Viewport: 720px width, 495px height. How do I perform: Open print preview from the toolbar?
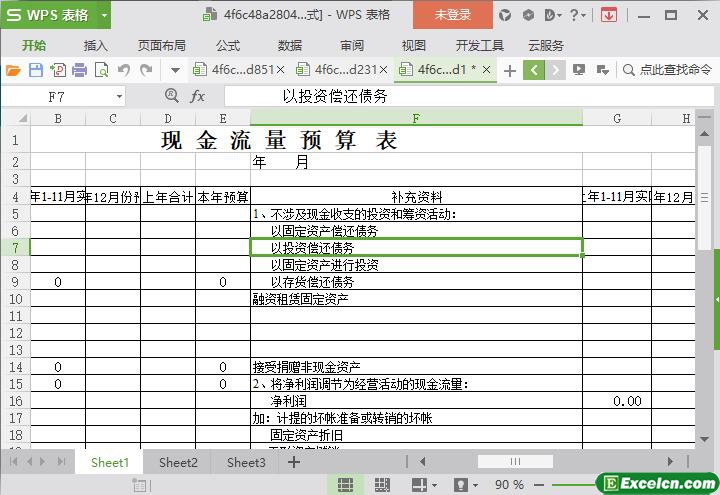pos(101,70)
